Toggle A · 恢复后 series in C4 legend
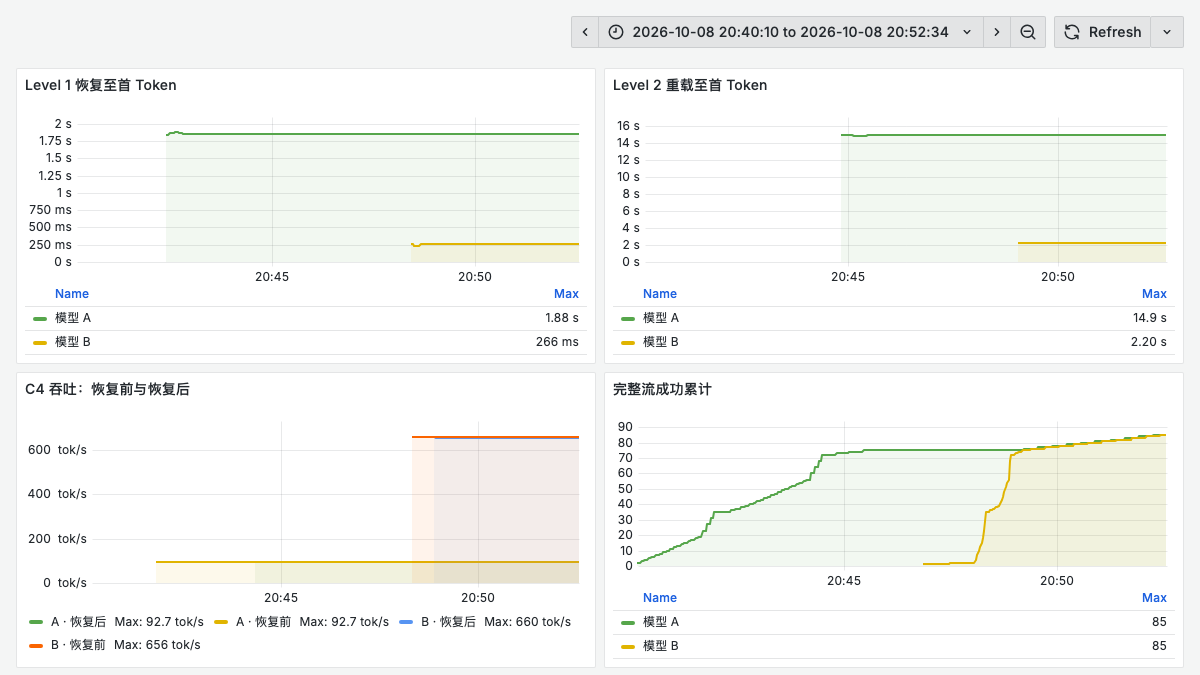The width and height of the screenshot is (1200, 675). click(78, 622)
